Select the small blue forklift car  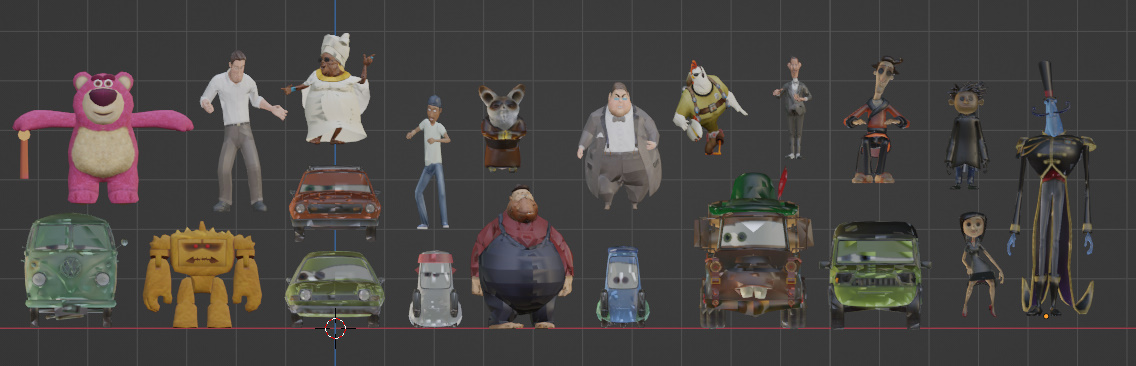(623, 286)
